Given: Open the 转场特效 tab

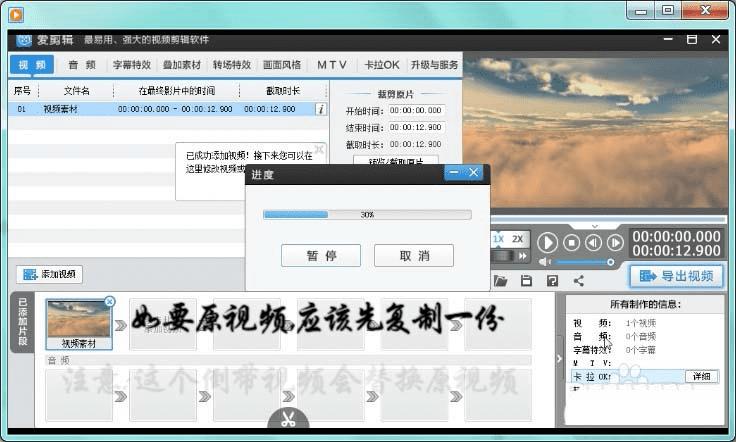Looking at the screenshot, I should (x=232, y=65).
